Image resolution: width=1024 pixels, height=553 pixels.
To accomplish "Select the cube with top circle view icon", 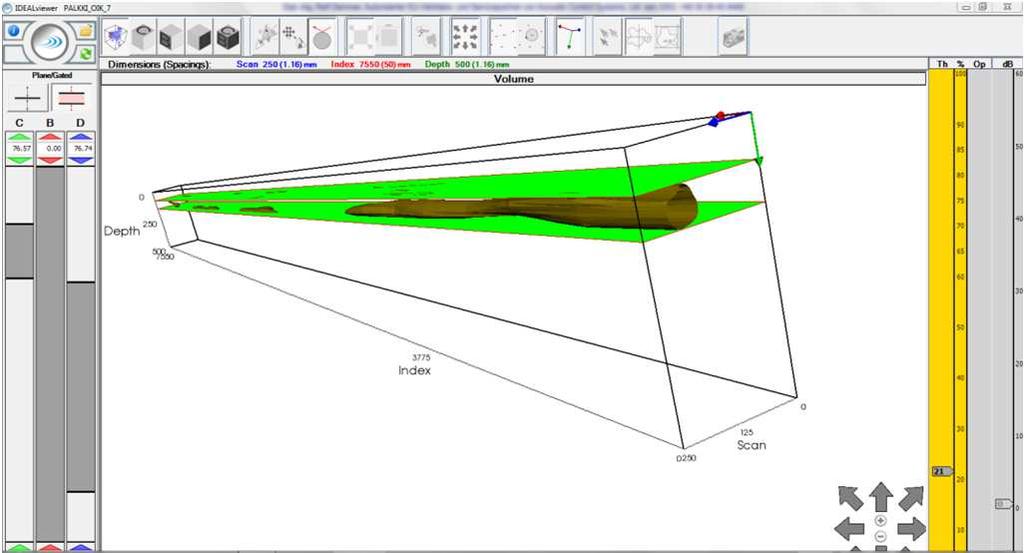I will point(143,37).
